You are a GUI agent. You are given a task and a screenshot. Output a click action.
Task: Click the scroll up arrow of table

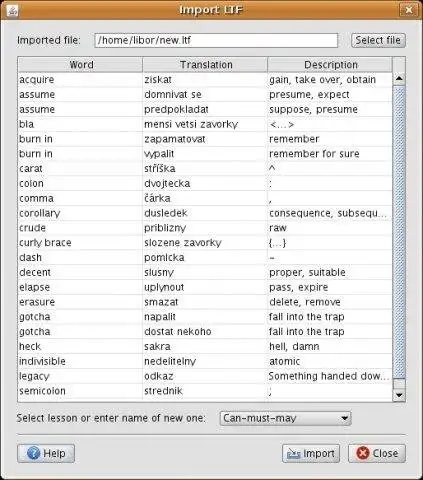(x=399, y=79)
